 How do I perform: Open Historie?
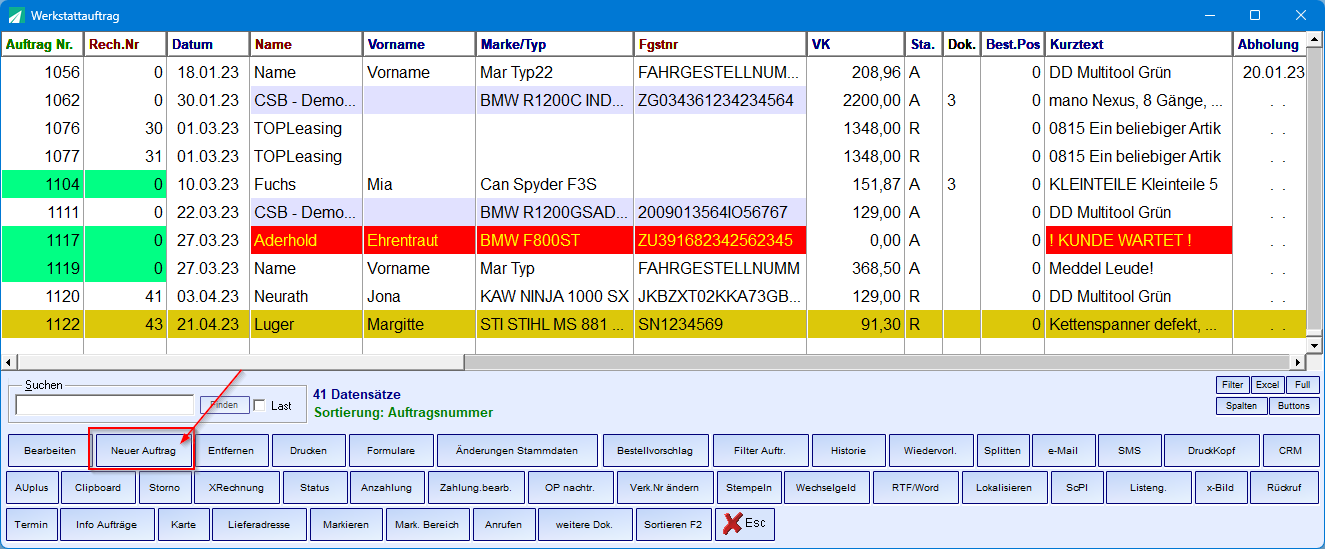(x=848, y=451)
